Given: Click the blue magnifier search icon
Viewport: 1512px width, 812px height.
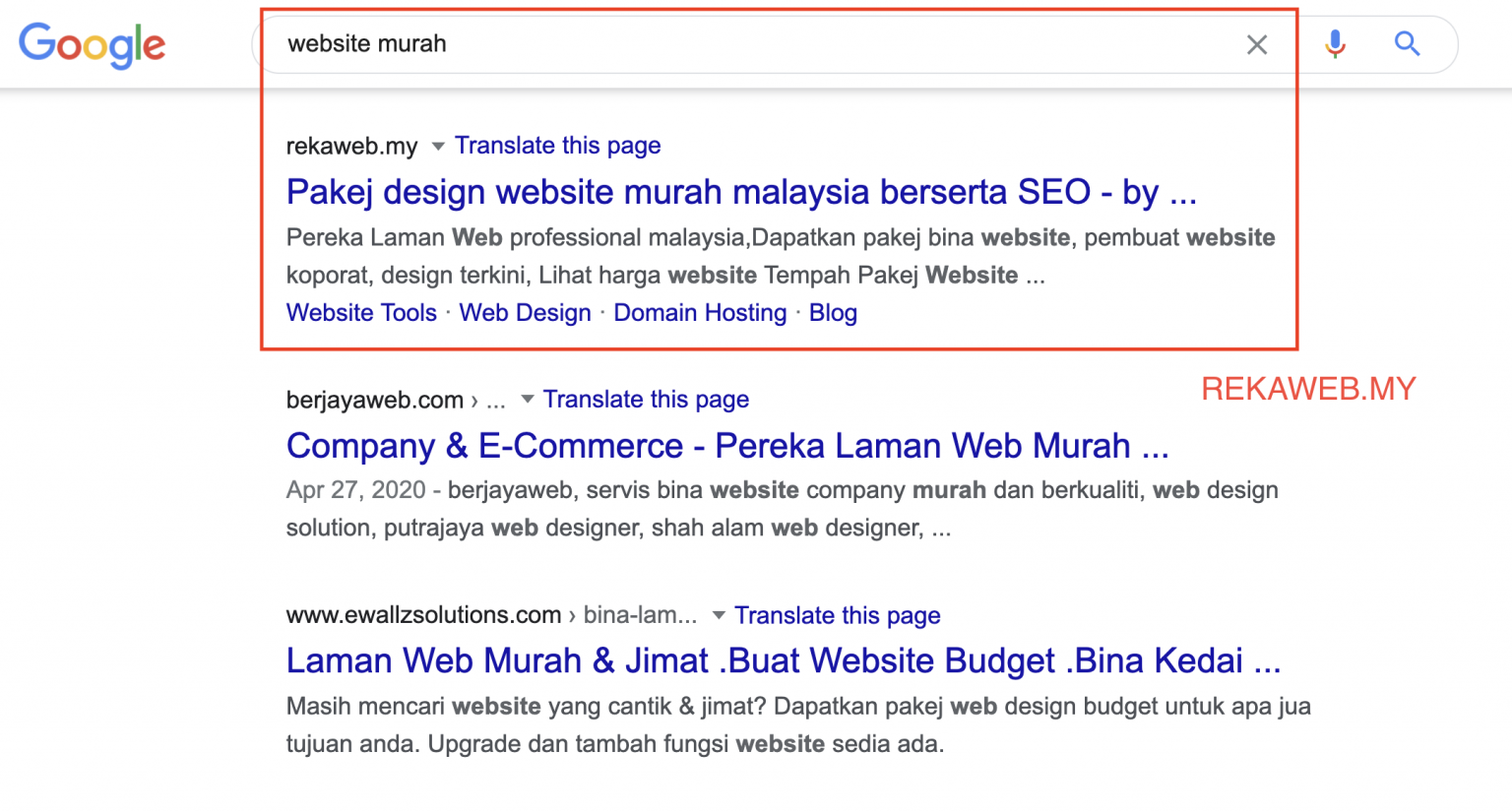Looking at the screenshot, I should (x=1407, y=44).
